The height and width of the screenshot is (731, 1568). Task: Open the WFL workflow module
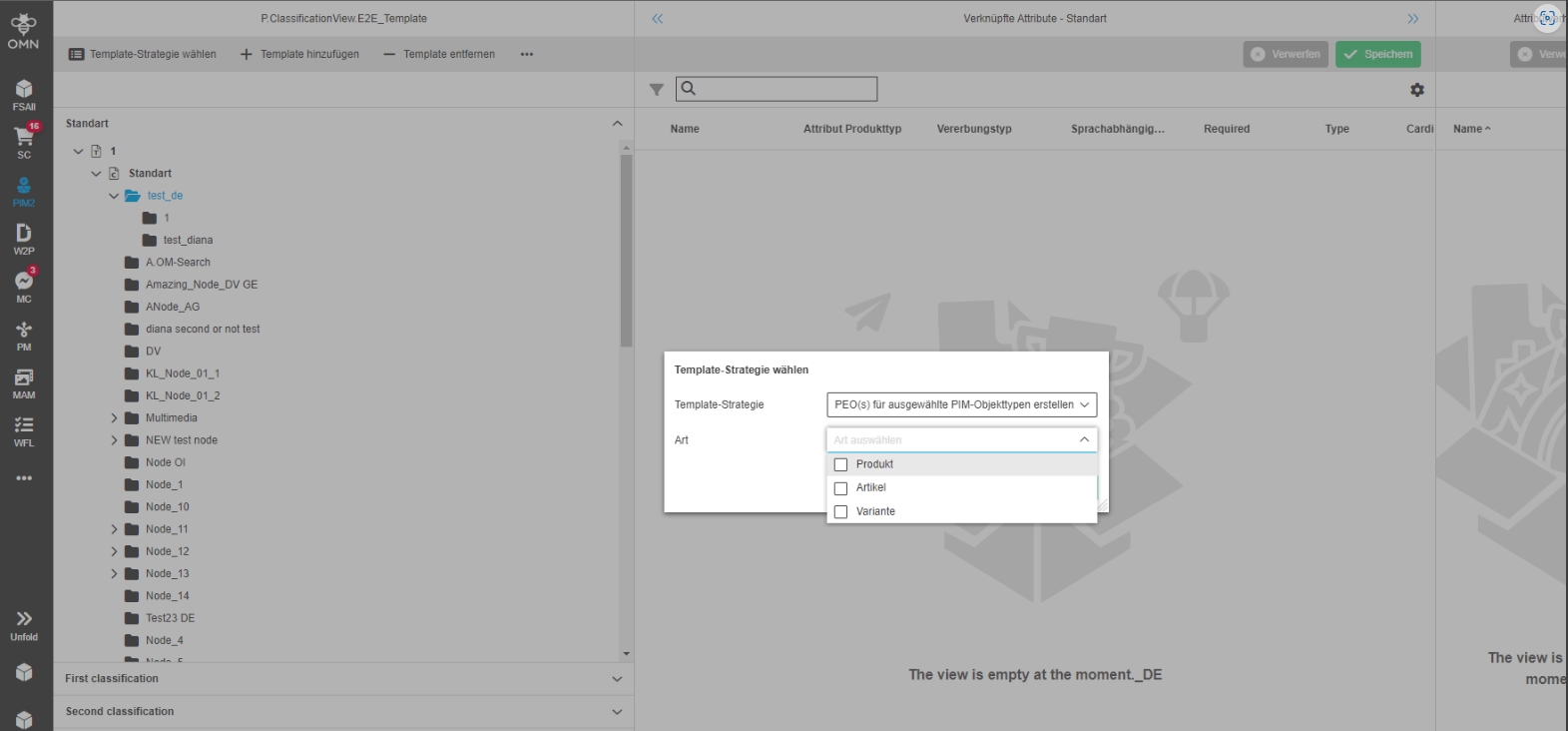pyautogui.click(x=24, y=430)
